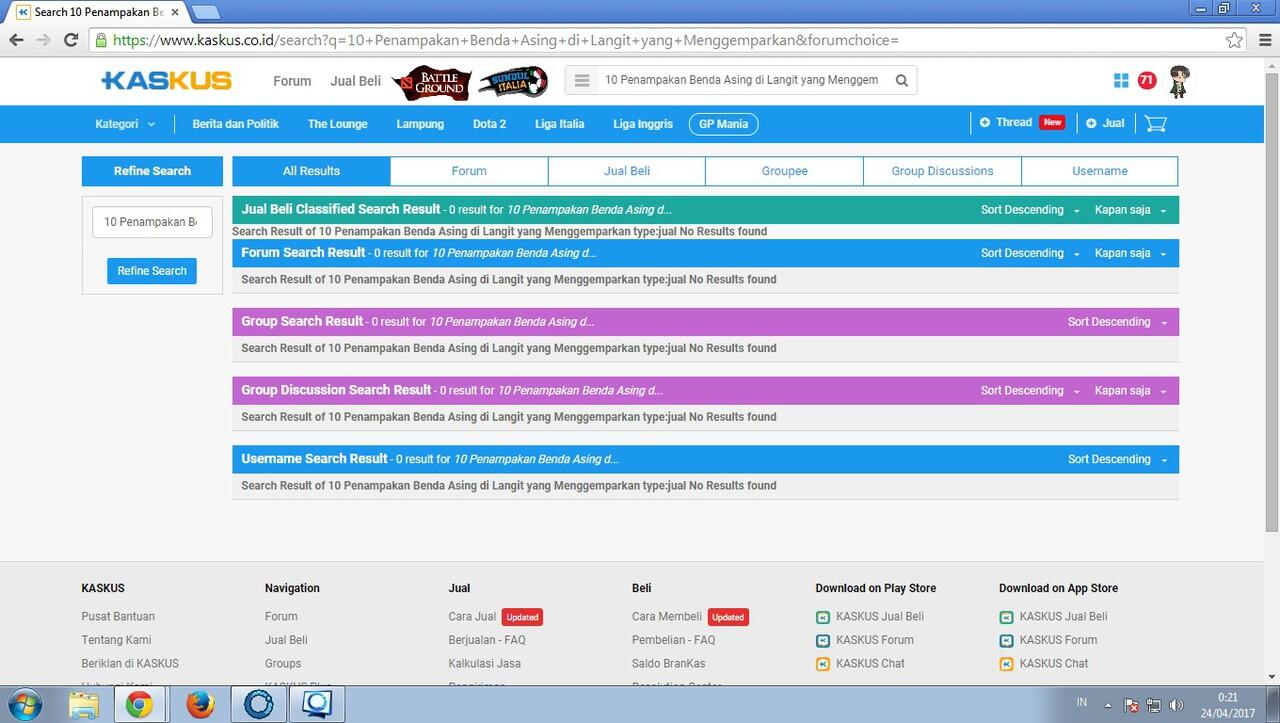Viewport: 1280px width, 723px height.
Task: Open the Lampung category link
Action: pyautogui.click(x=420, y=124)
